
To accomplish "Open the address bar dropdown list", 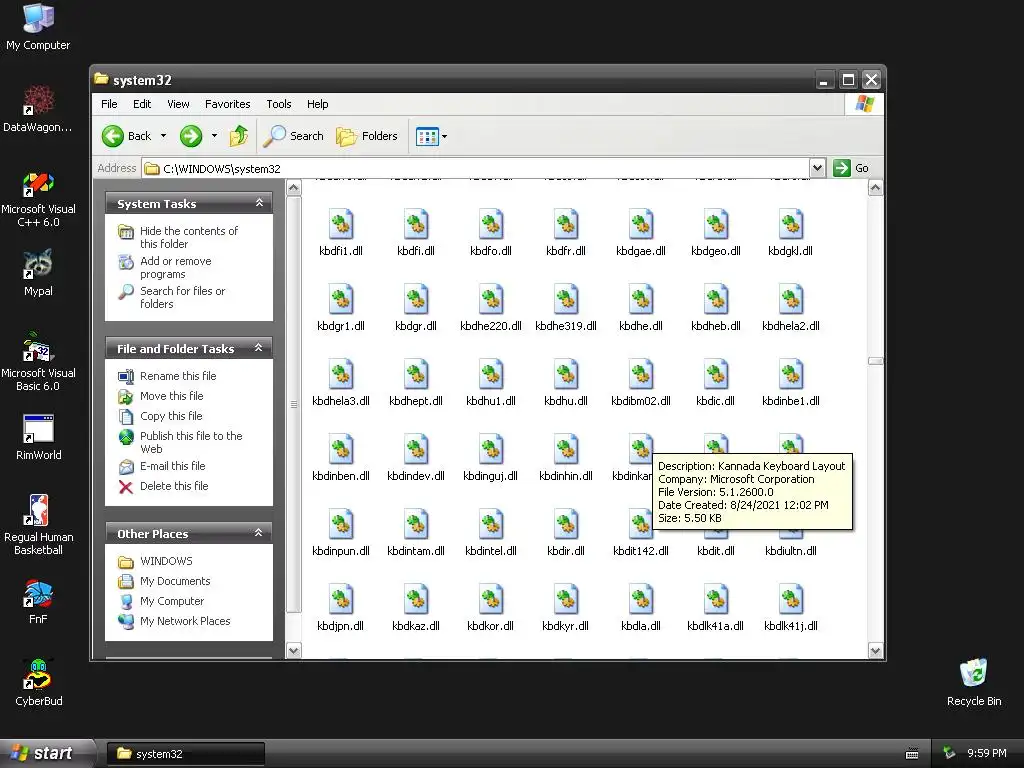I will click(817, 168).
